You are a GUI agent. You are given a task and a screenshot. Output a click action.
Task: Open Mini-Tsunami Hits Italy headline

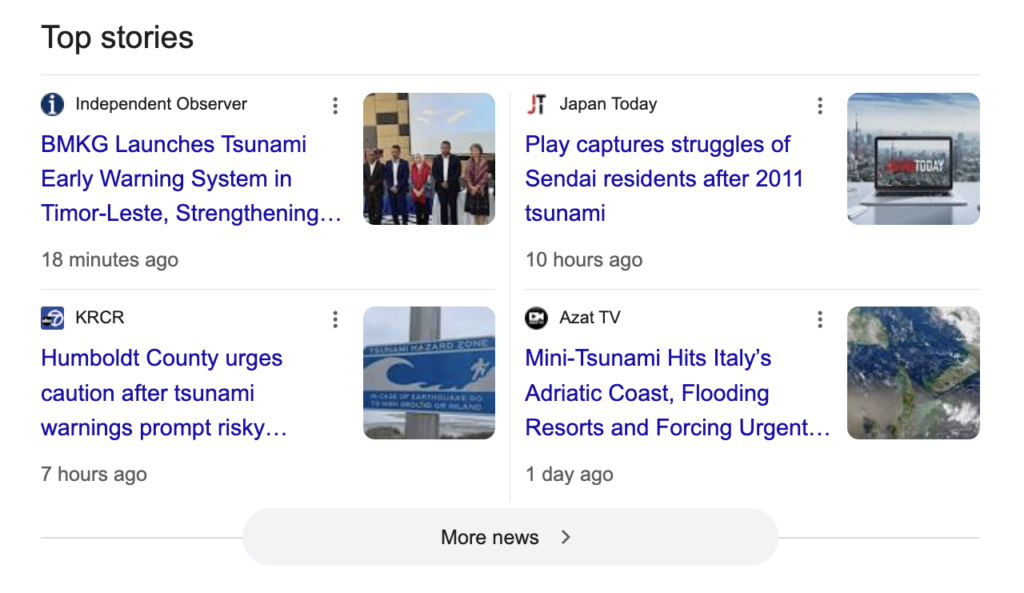click(677, 393)
